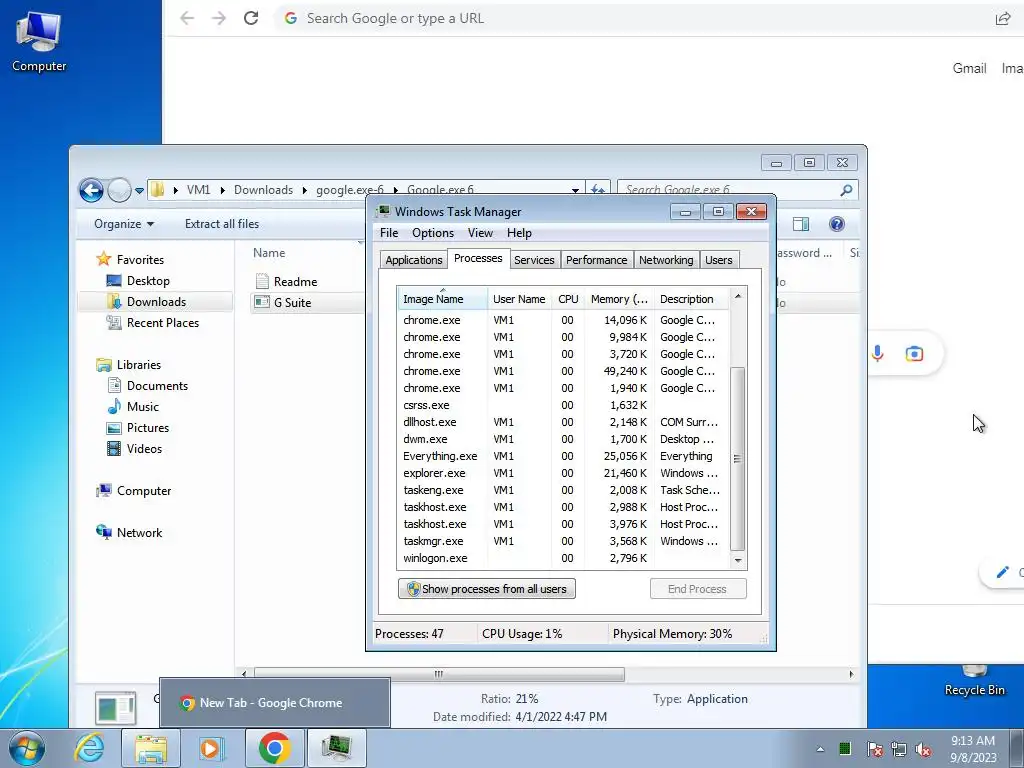Open the File menu in Task Manager
Image resolution: width=1024 pixels, height=768 pixels.
tap(389, 233)
